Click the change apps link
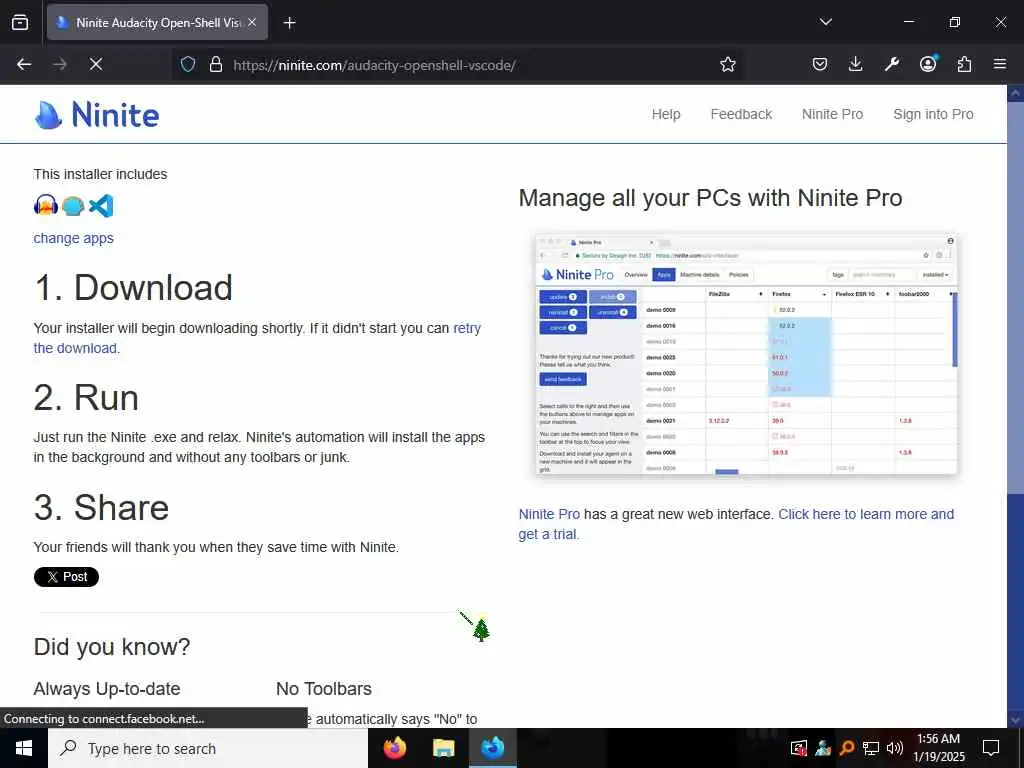Viewport: 1024px width, 768px height. tap(74, 238)
